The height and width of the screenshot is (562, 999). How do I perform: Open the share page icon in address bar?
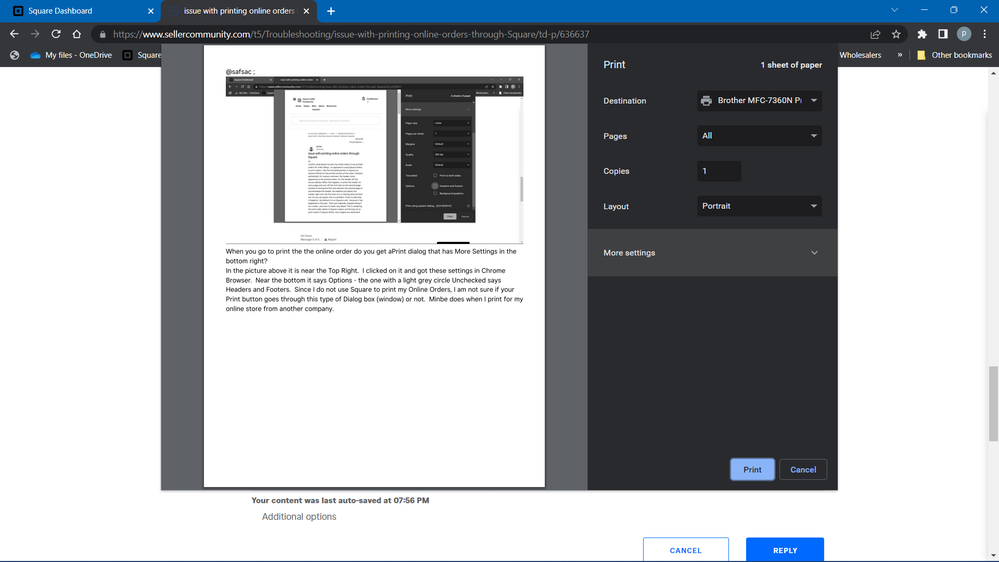(x=875, y=34)
